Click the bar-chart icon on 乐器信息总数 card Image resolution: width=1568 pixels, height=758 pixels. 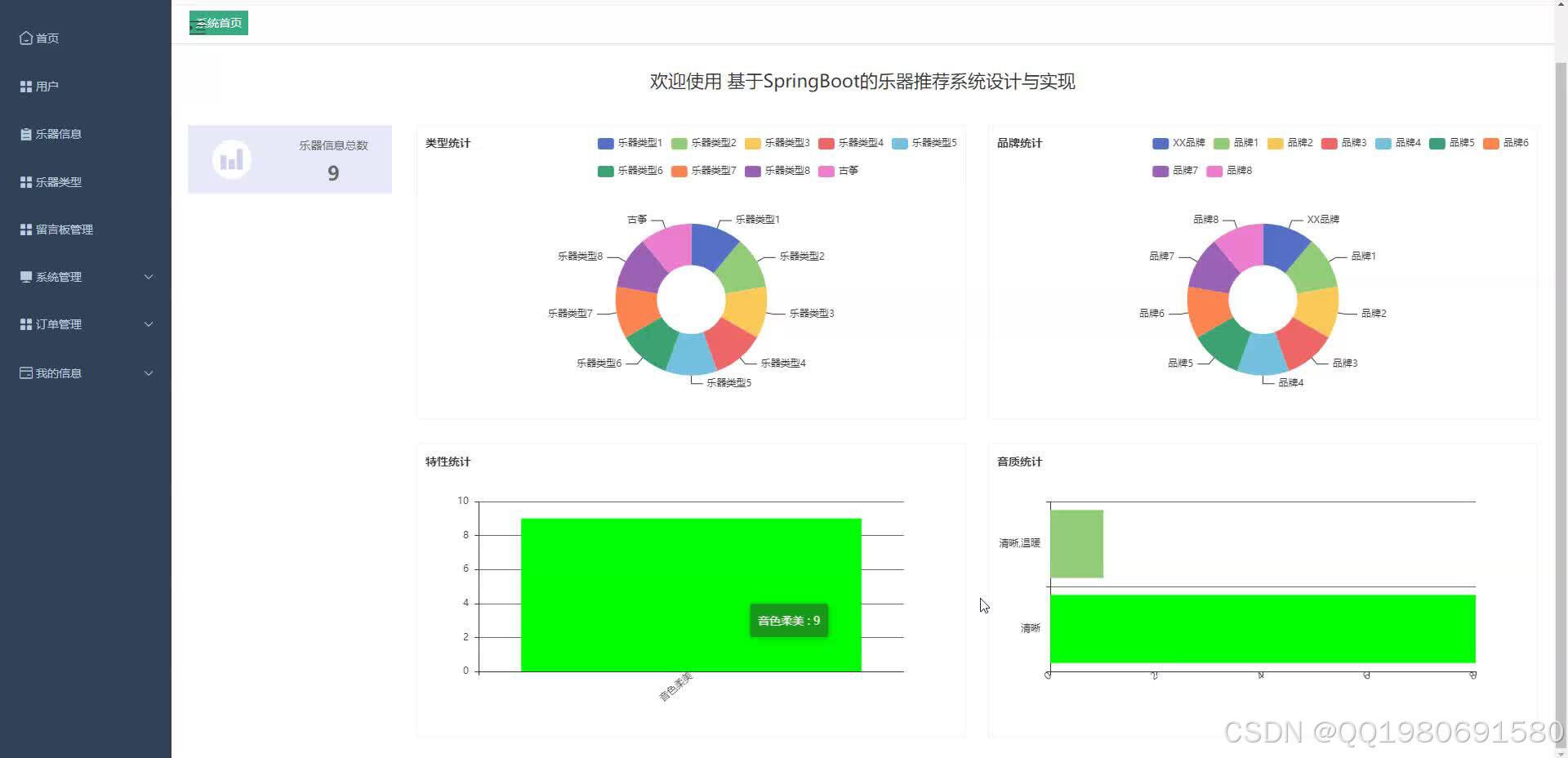231,159
